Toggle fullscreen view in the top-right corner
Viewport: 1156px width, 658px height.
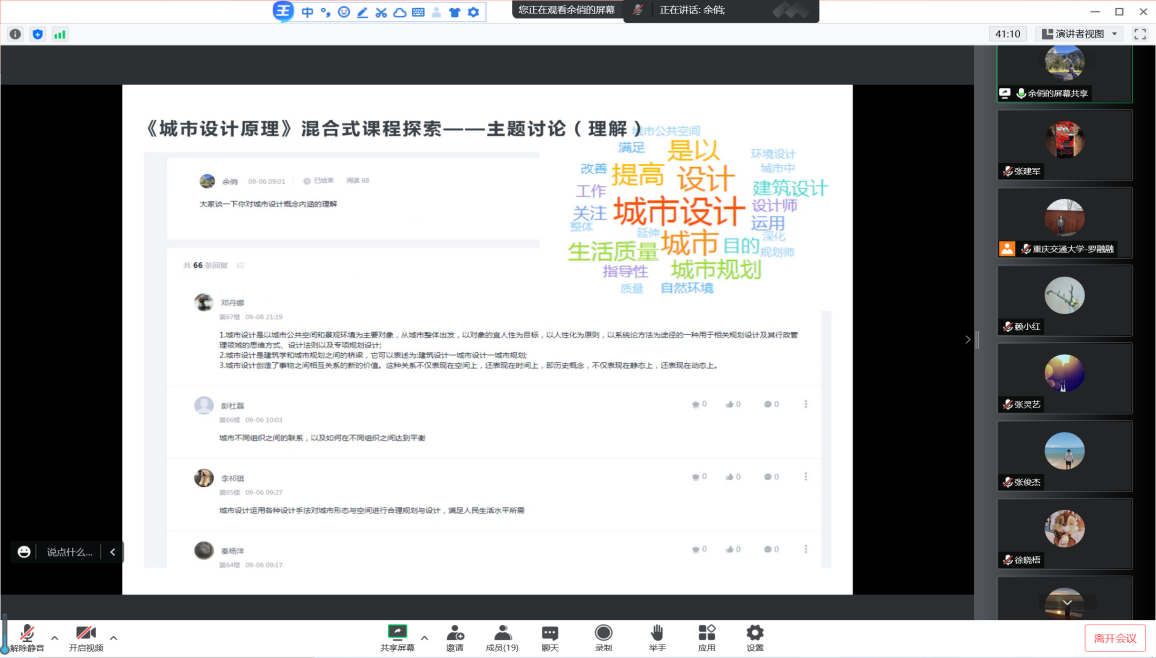click(x=1141, y=33)
